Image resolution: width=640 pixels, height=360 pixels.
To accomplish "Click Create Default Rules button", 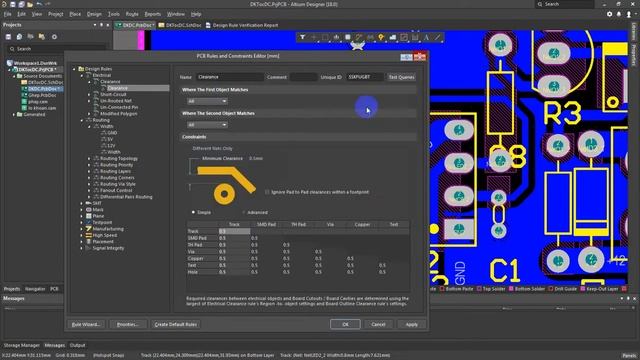I will (x=176, y=324).
